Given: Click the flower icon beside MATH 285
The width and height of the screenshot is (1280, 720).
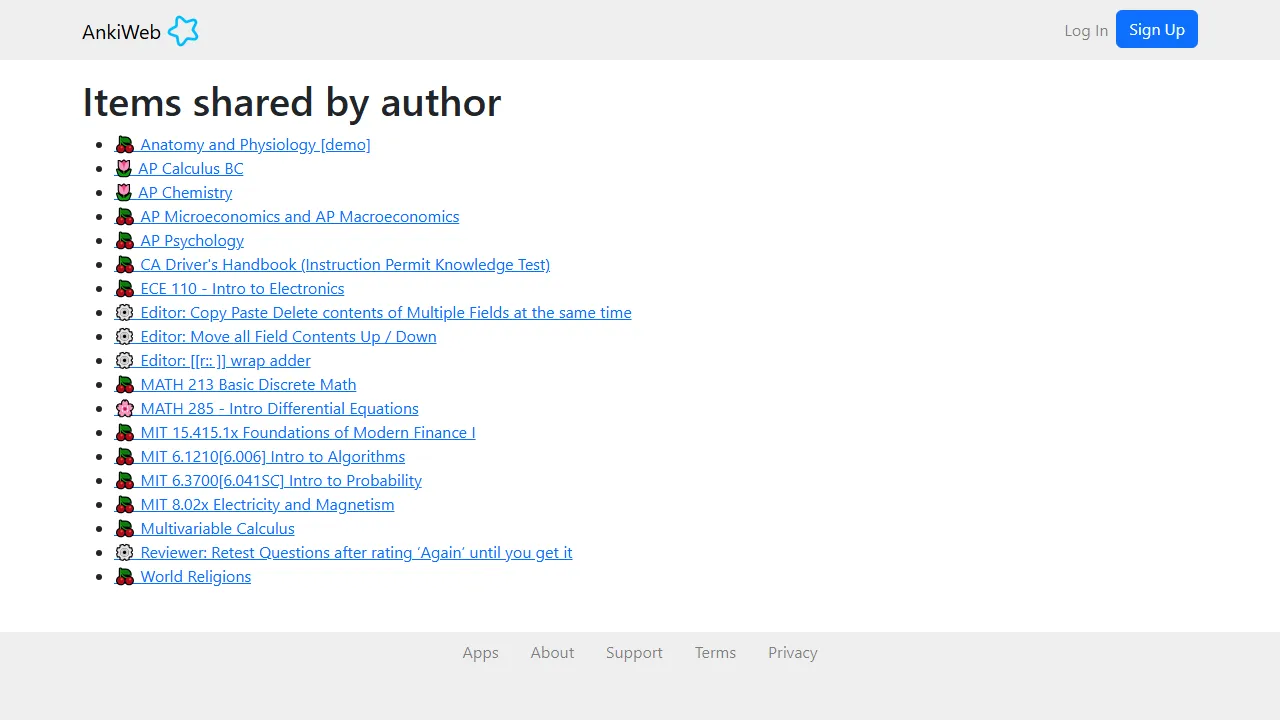Looking at the screenshot, I should point(124,408).
